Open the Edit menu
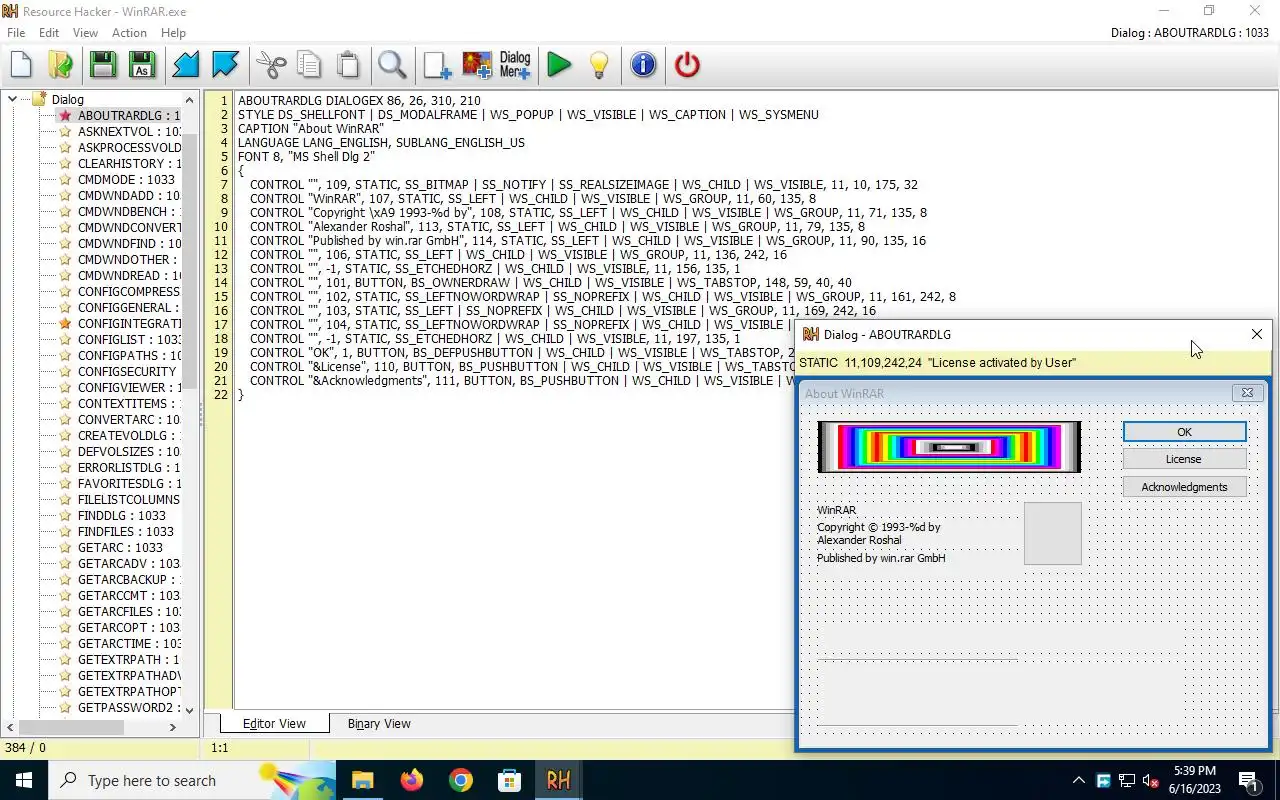Viewport: 1280px width, 800px height. (49, 33)
